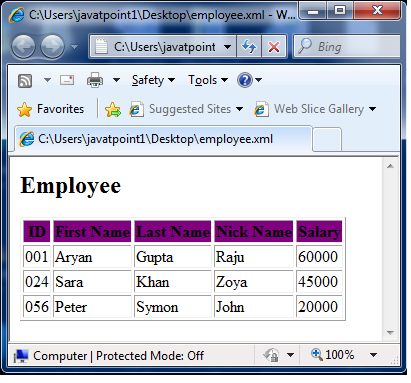The width and height of the screenshot is (411, 383).
Task: Click Add to Favorites Bar icon
Action: [x=113, y=109]
